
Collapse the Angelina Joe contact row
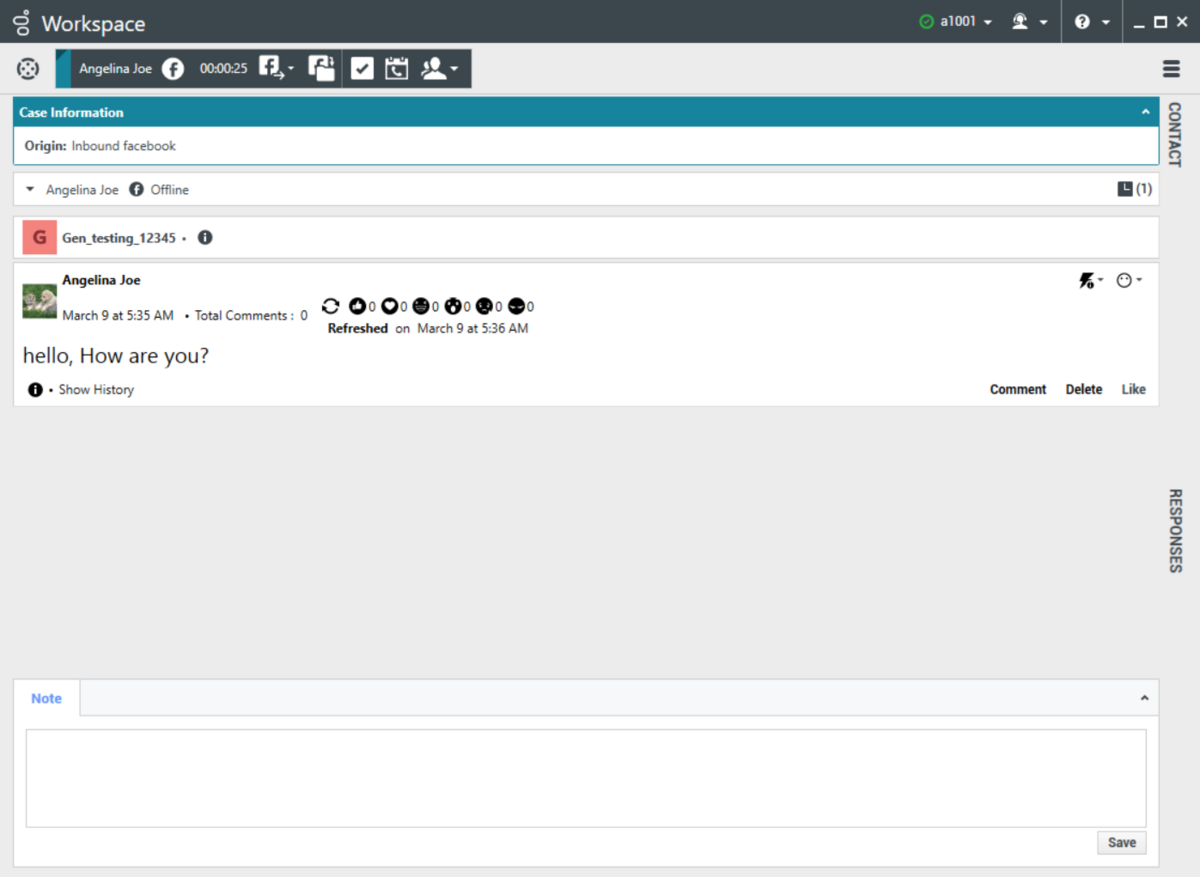coord(30,190)
